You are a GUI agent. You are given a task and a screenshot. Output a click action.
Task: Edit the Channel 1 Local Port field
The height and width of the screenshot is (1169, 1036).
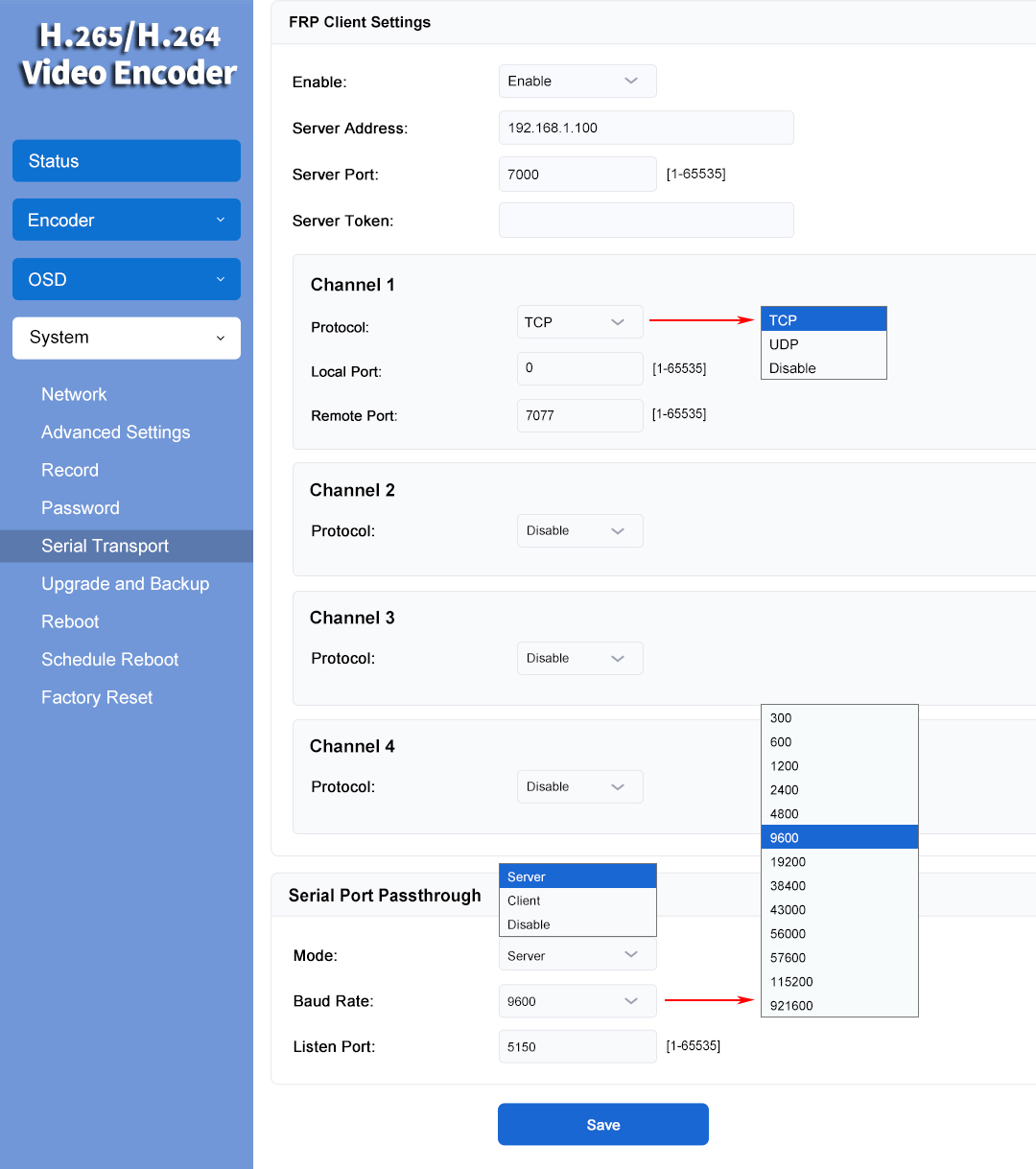[x=579, y=368]
